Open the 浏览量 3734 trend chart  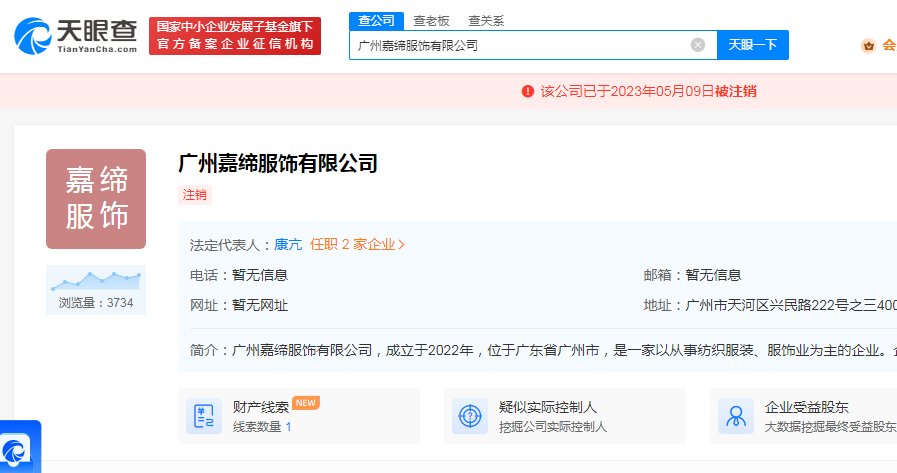coord(96,290)
